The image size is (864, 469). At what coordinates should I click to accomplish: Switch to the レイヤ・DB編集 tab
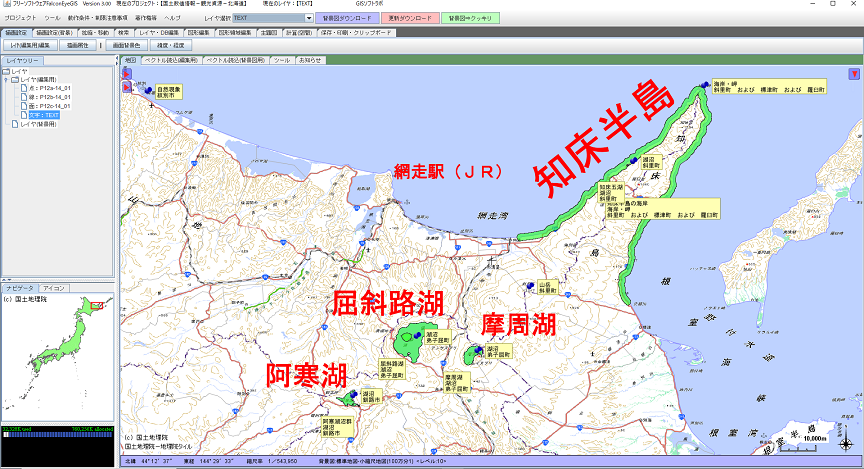click(159, 33)
